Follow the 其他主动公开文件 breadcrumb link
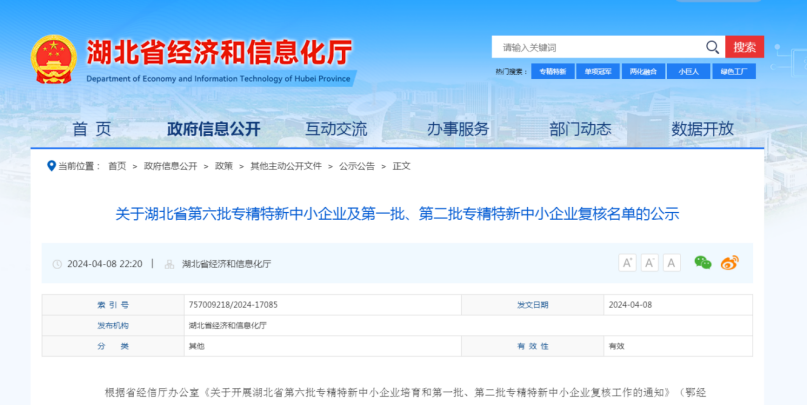 (x=286, y=166)
